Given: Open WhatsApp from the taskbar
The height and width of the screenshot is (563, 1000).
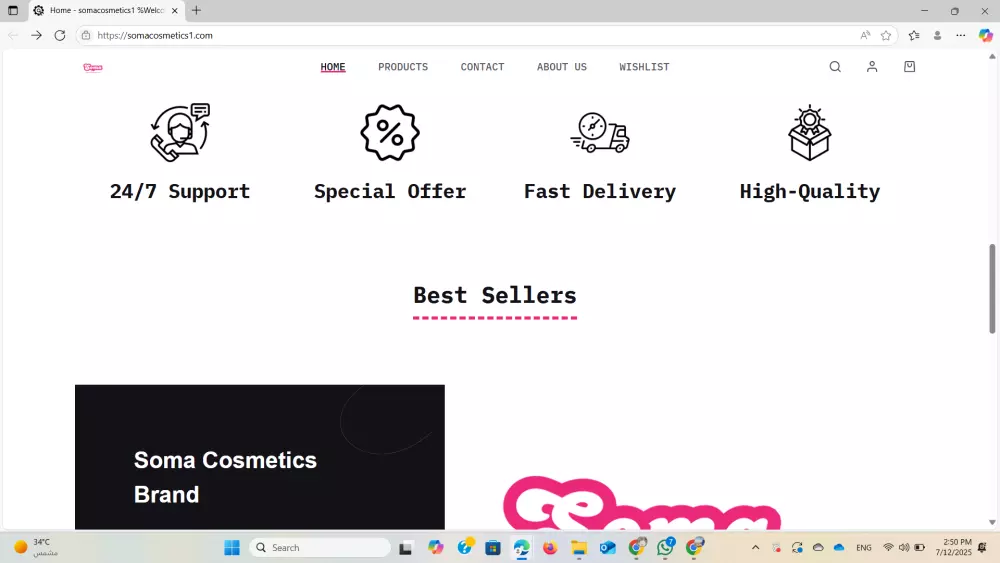Looking at the screenshot, I should coord(665,547).
